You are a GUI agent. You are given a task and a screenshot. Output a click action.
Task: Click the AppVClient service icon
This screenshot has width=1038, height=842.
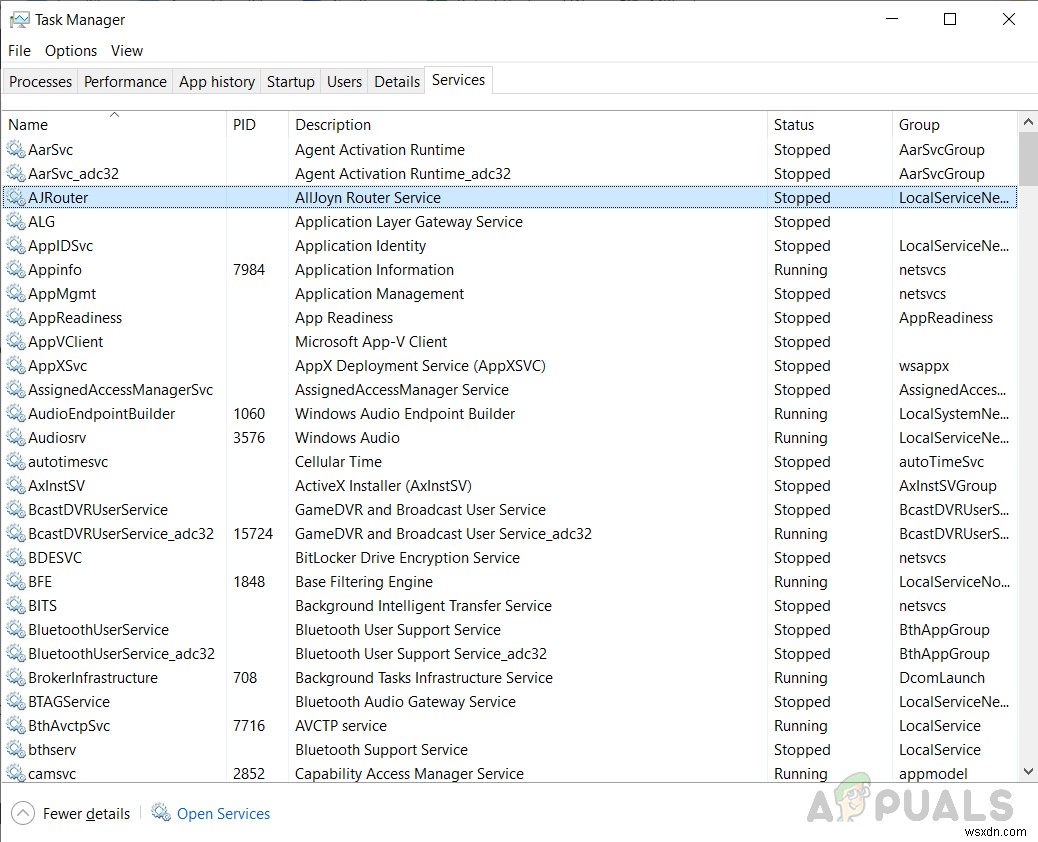[16, 341]
